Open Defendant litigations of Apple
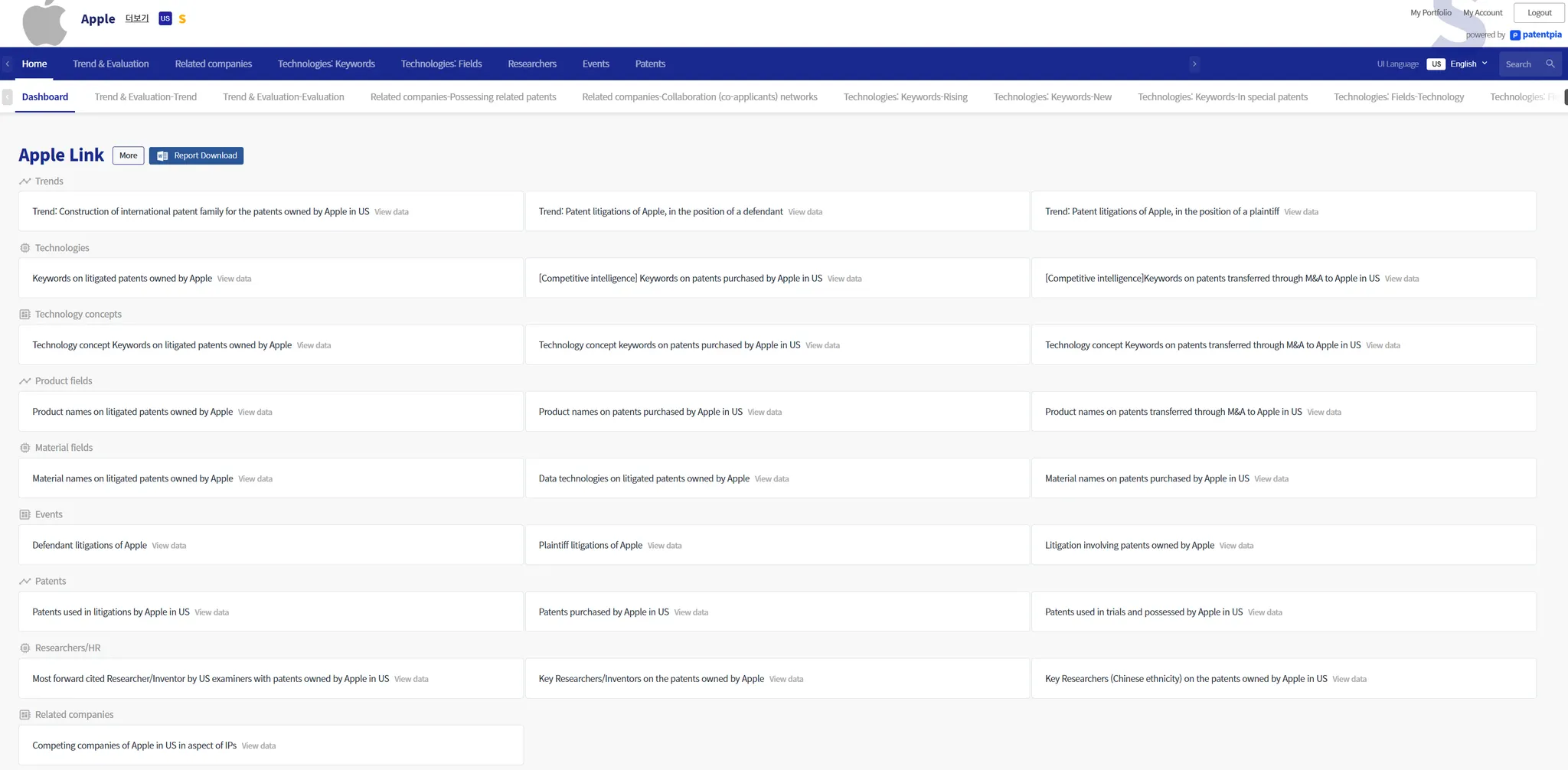The height and width of the screenshot is (770, 1568). (271, 544)
